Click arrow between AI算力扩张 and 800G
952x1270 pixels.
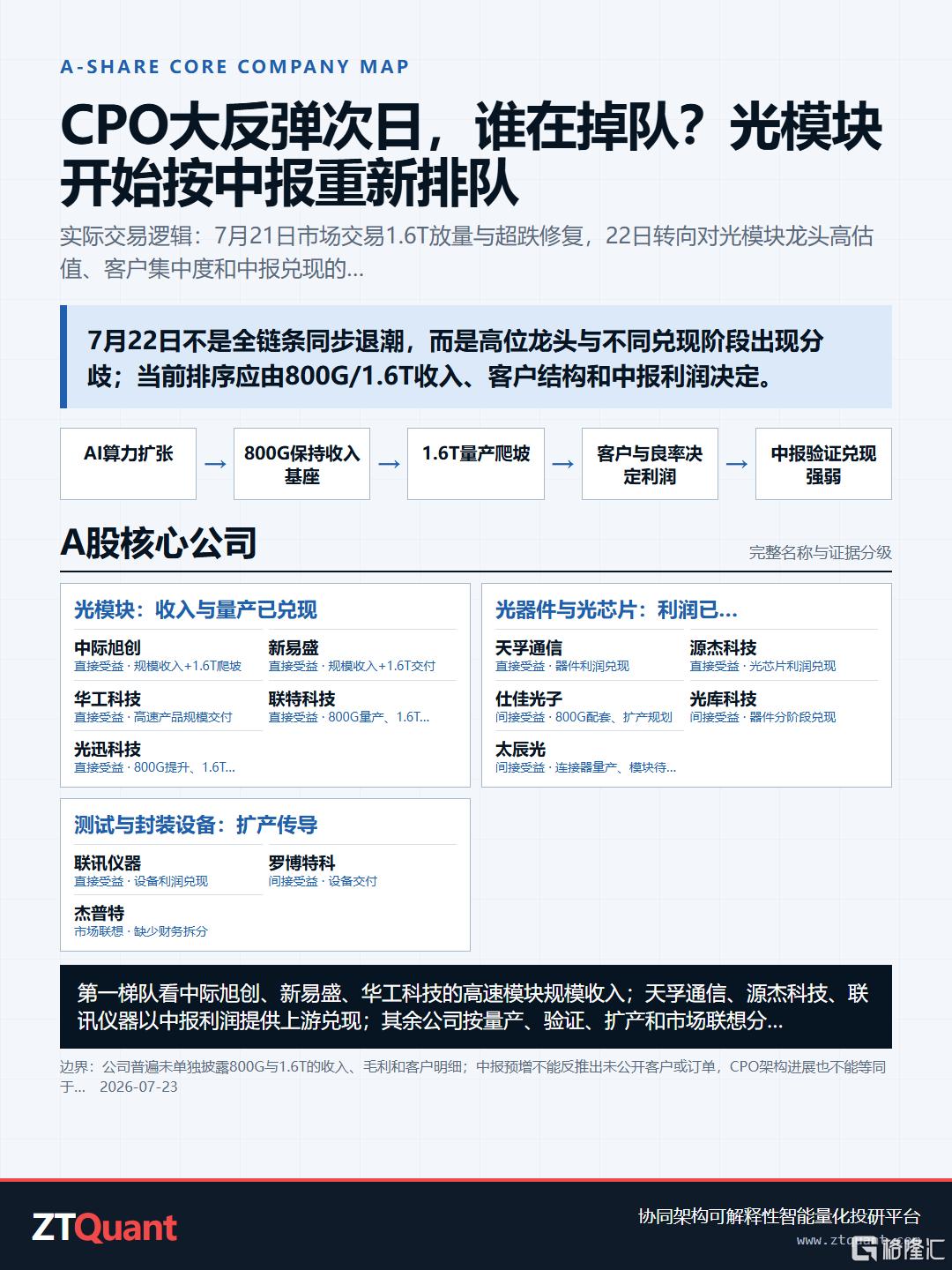coord(215,464)
